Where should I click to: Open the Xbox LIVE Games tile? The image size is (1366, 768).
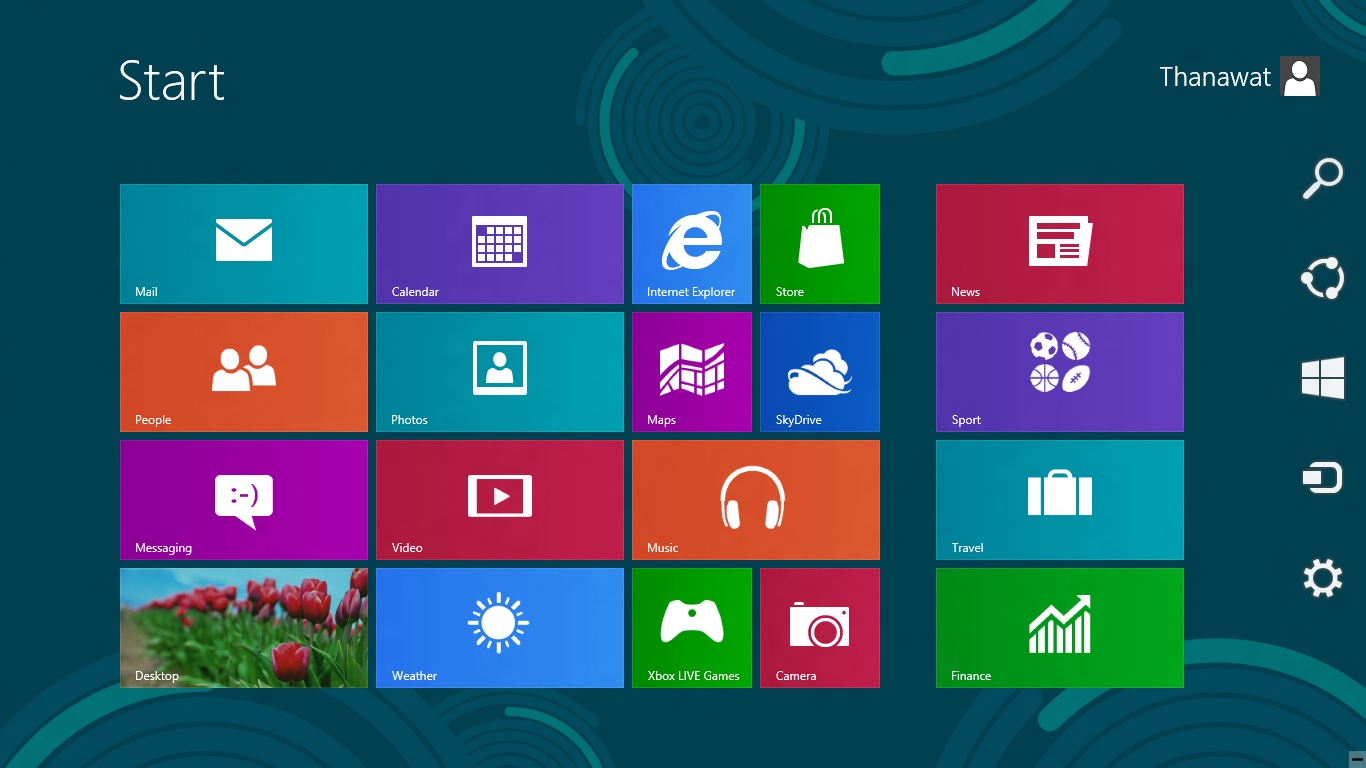[x=692, y=628]
